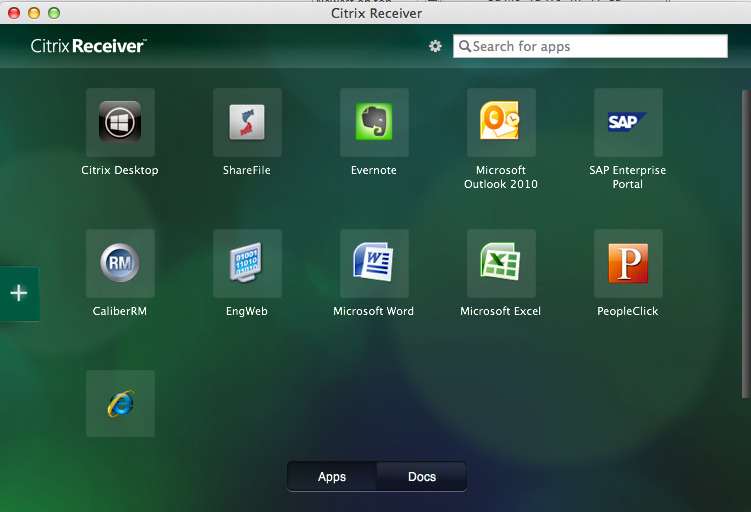Viewport: 751px width, 512px height.
Task: Open the PeopleClick app icon
Action: [x=628, y=263]
